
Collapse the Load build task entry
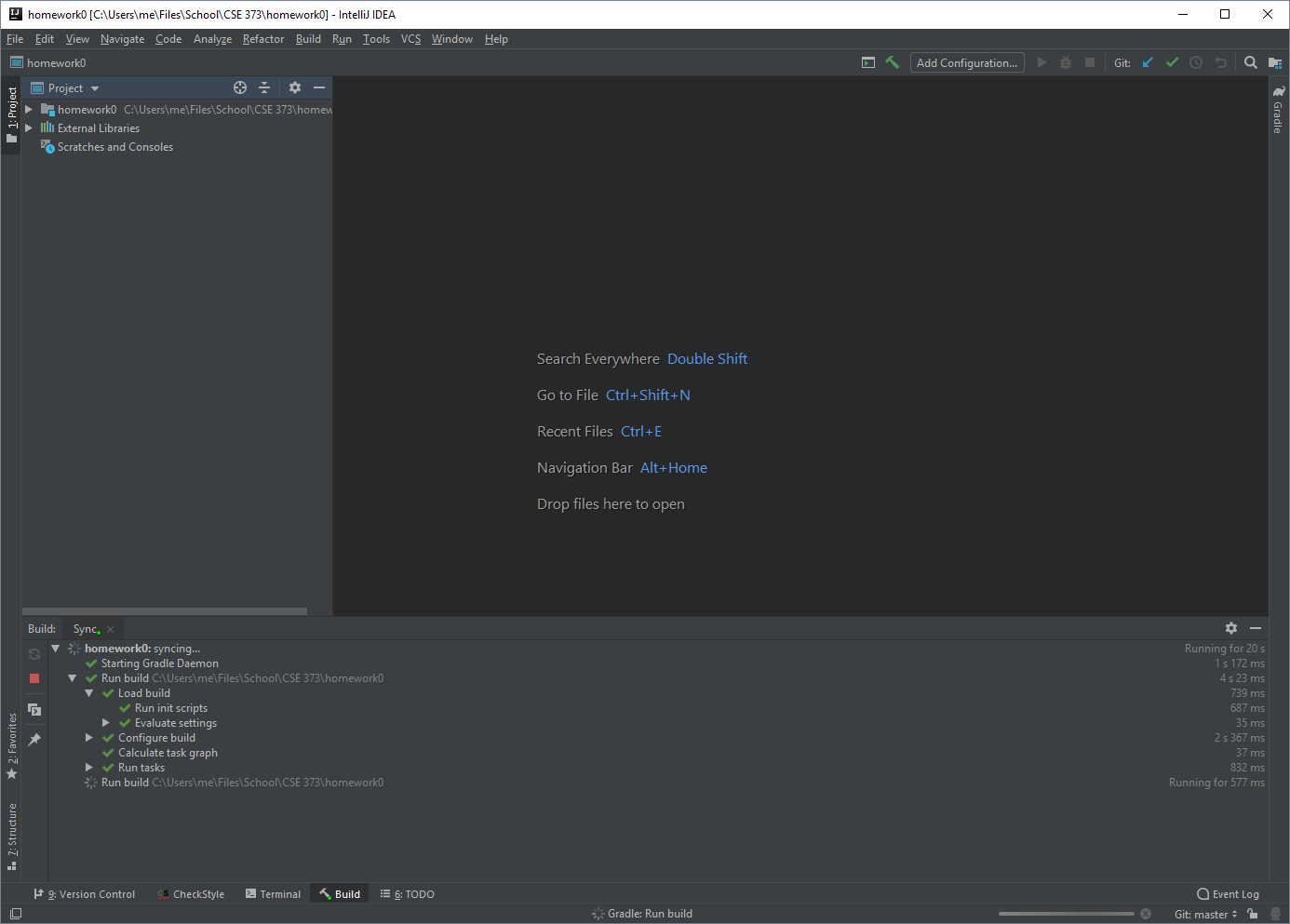(88, 692)
